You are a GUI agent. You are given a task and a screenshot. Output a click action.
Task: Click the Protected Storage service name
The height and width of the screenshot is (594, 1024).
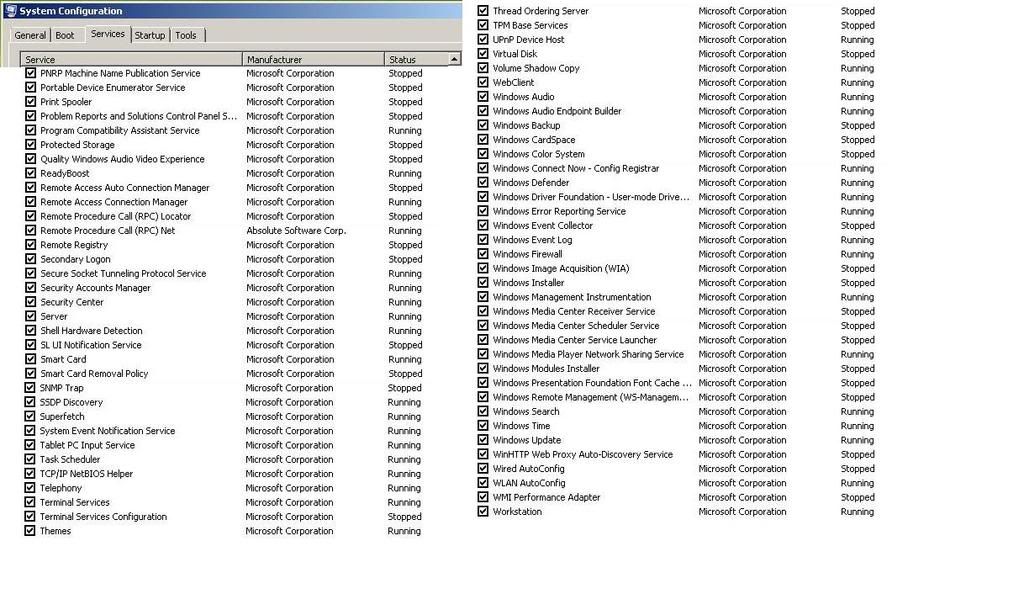77,145
